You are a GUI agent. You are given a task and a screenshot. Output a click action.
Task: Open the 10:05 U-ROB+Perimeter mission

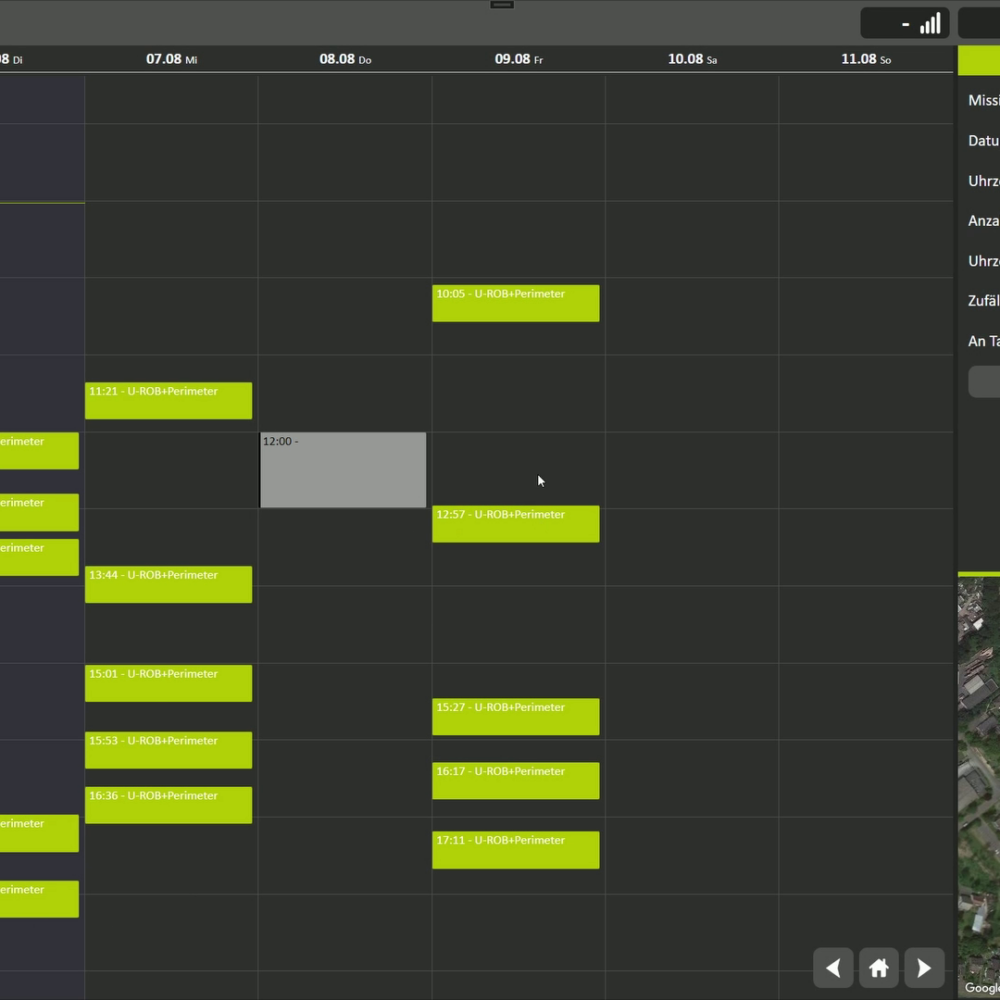coord(516,303)
